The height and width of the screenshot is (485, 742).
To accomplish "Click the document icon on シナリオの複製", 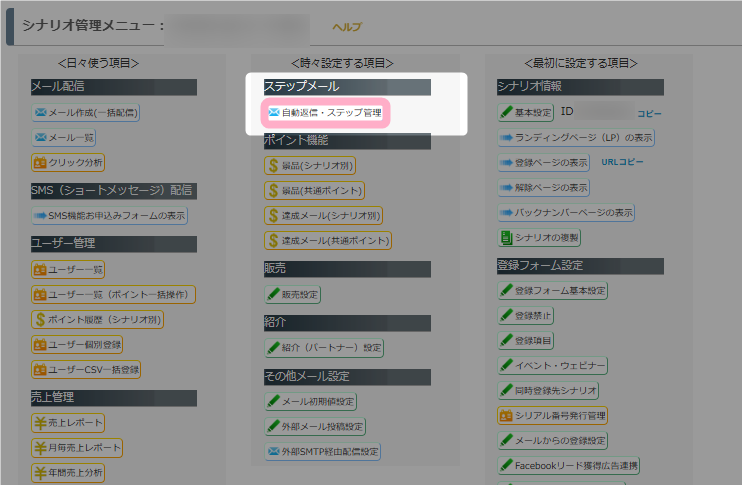I will [506, 238].
